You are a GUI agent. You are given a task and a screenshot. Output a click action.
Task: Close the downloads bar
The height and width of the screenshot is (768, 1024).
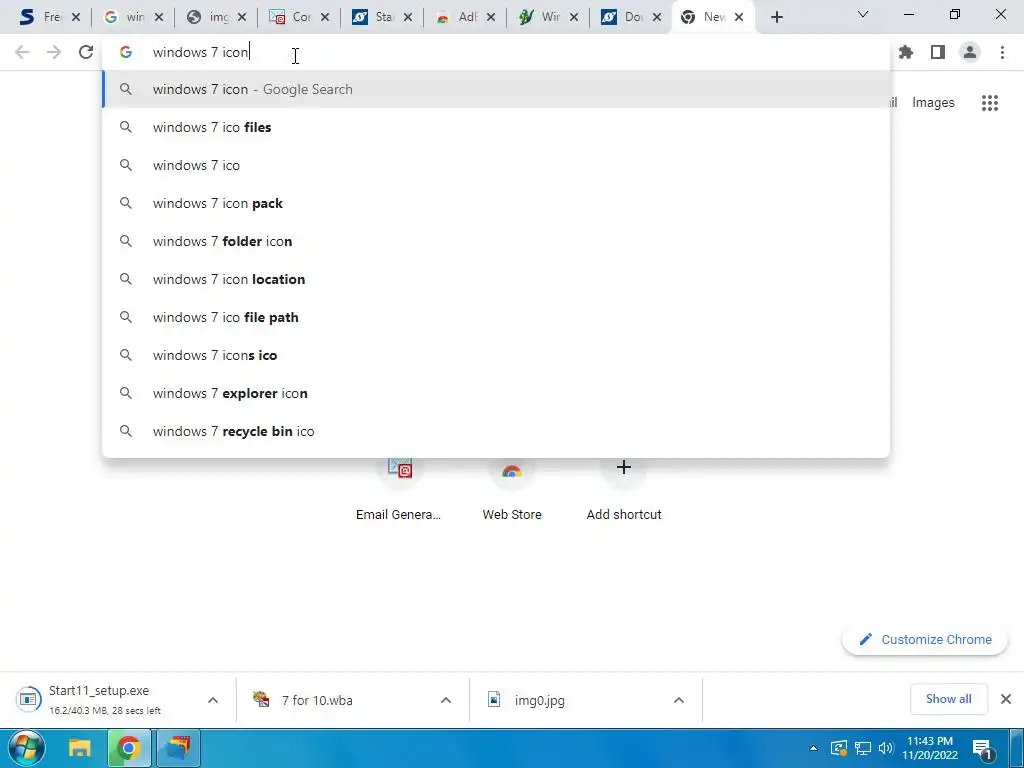click(x=1006, y=699)
